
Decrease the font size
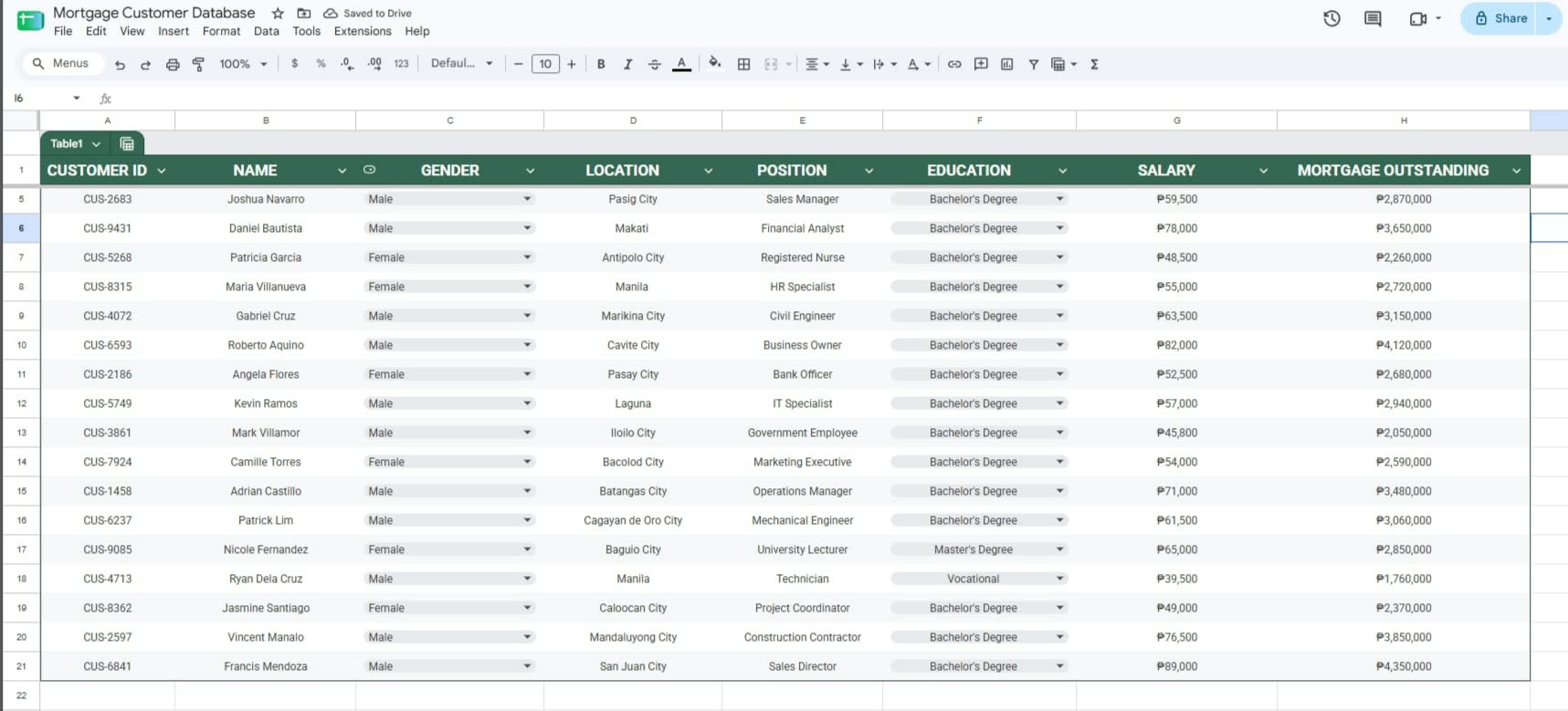pyautogui.click(x=519, y=64)
